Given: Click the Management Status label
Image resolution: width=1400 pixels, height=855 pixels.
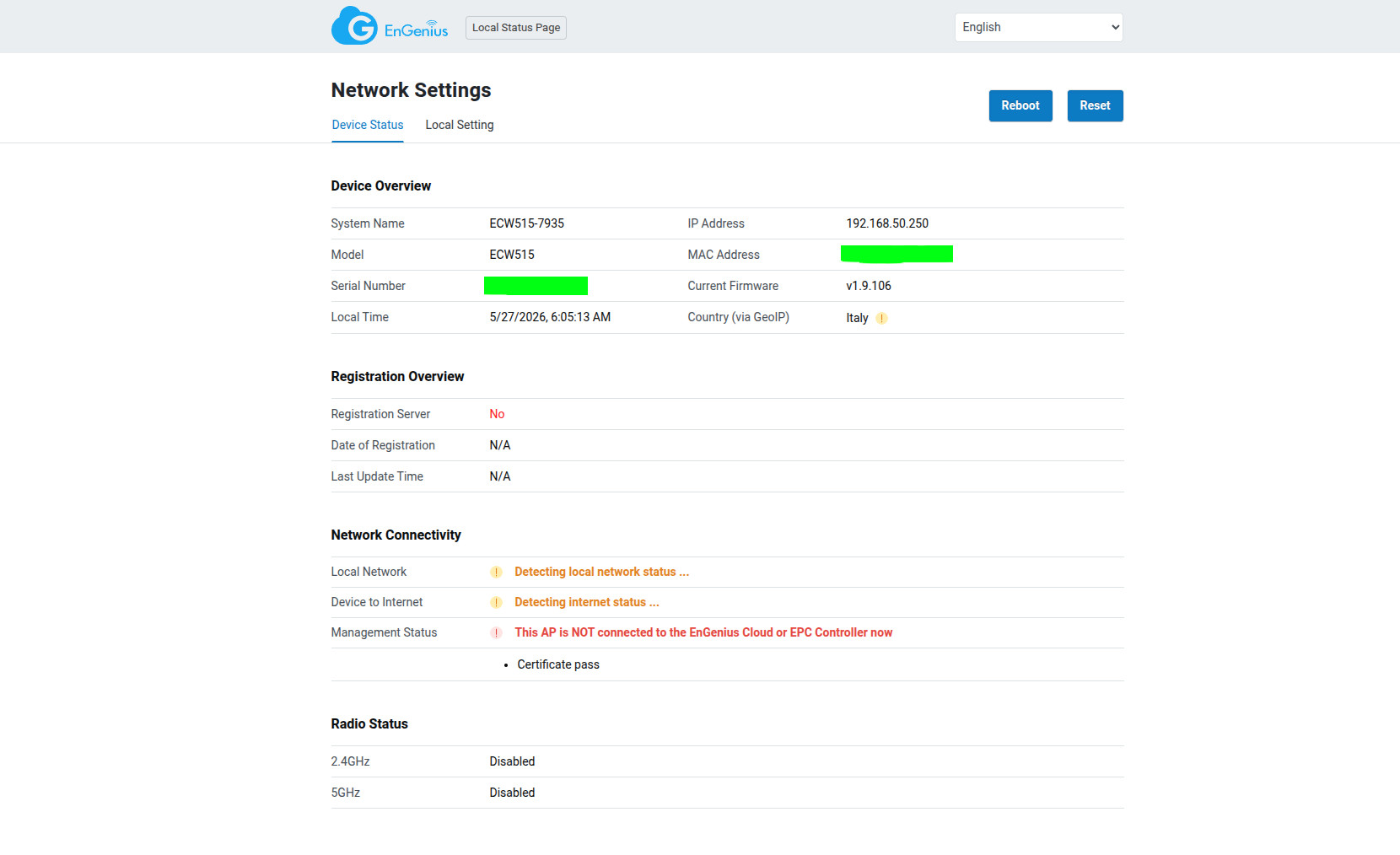Looking at the screenshot, I should click(x=384, y=632).
